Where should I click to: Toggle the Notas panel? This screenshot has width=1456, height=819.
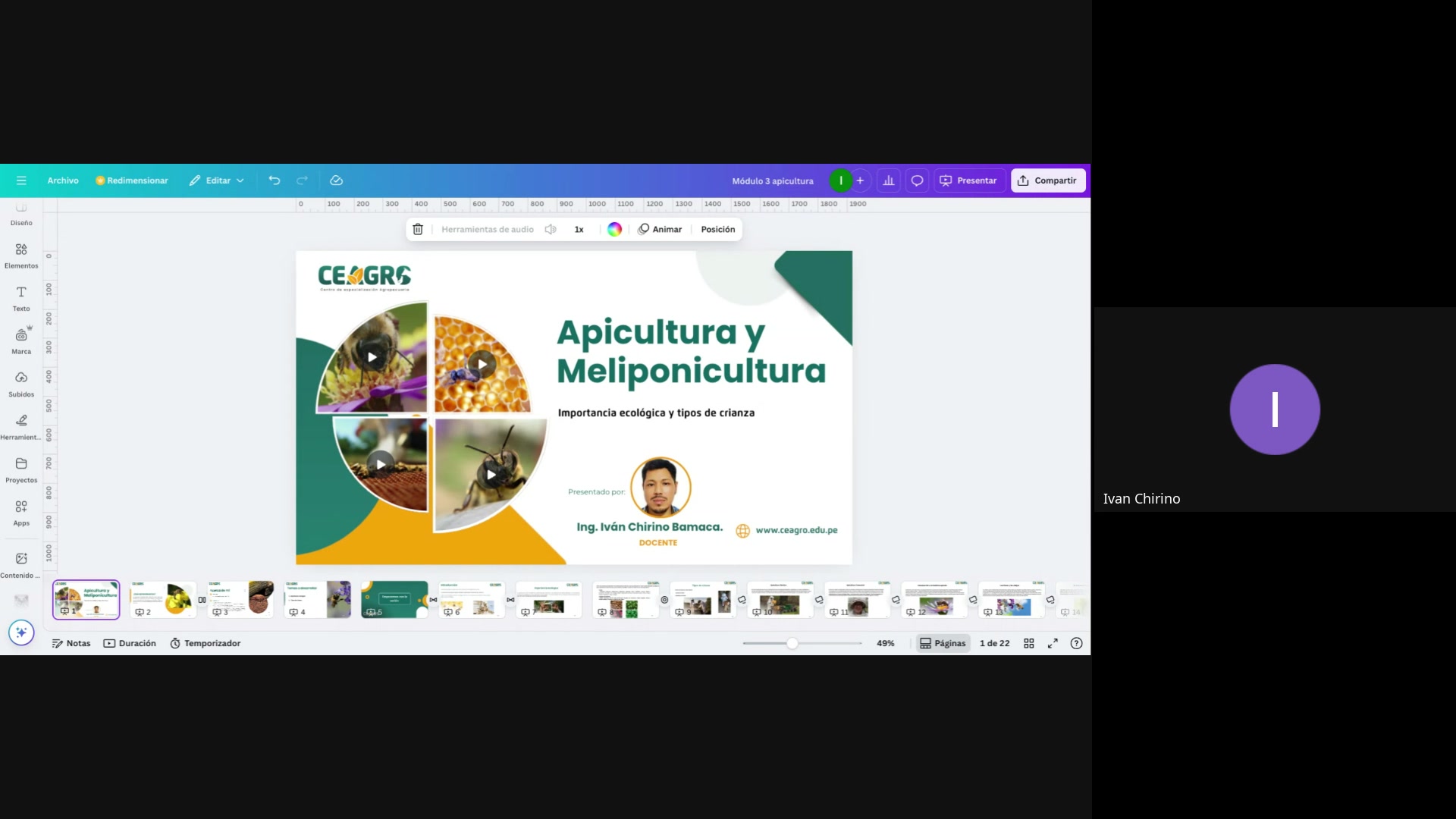71,643
